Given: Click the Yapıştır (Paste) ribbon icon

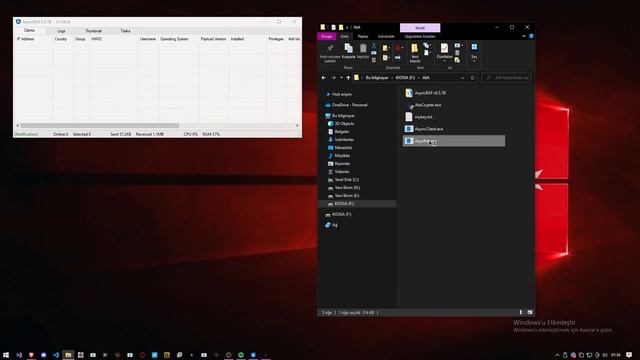Looking at the screenshot, I should tap(363, 48).
